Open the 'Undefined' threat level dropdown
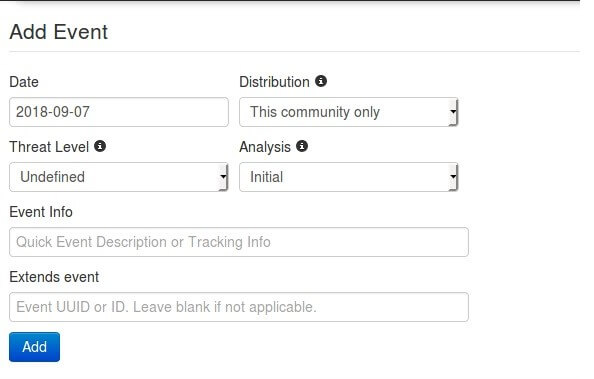Viewport: 594px width, 379px height. (x=119, y=177)
